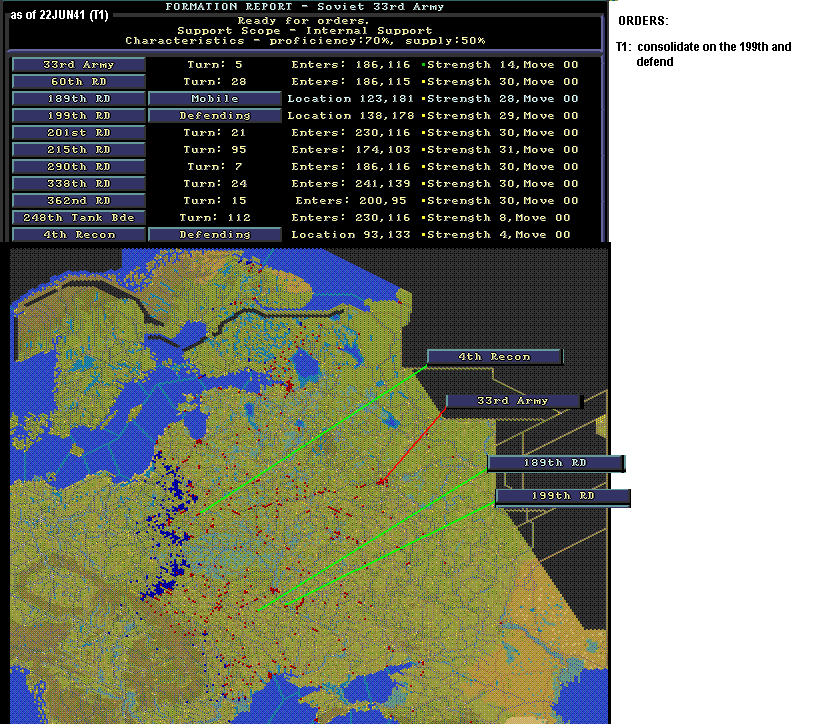Open the 338th RD unit entry
The image size is (821, 724).
[x=79, y=184]
